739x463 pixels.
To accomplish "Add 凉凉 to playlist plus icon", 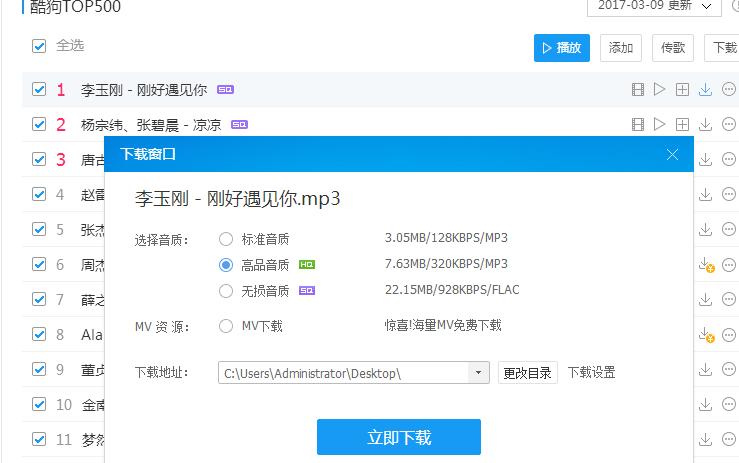I will pos(682,124).
